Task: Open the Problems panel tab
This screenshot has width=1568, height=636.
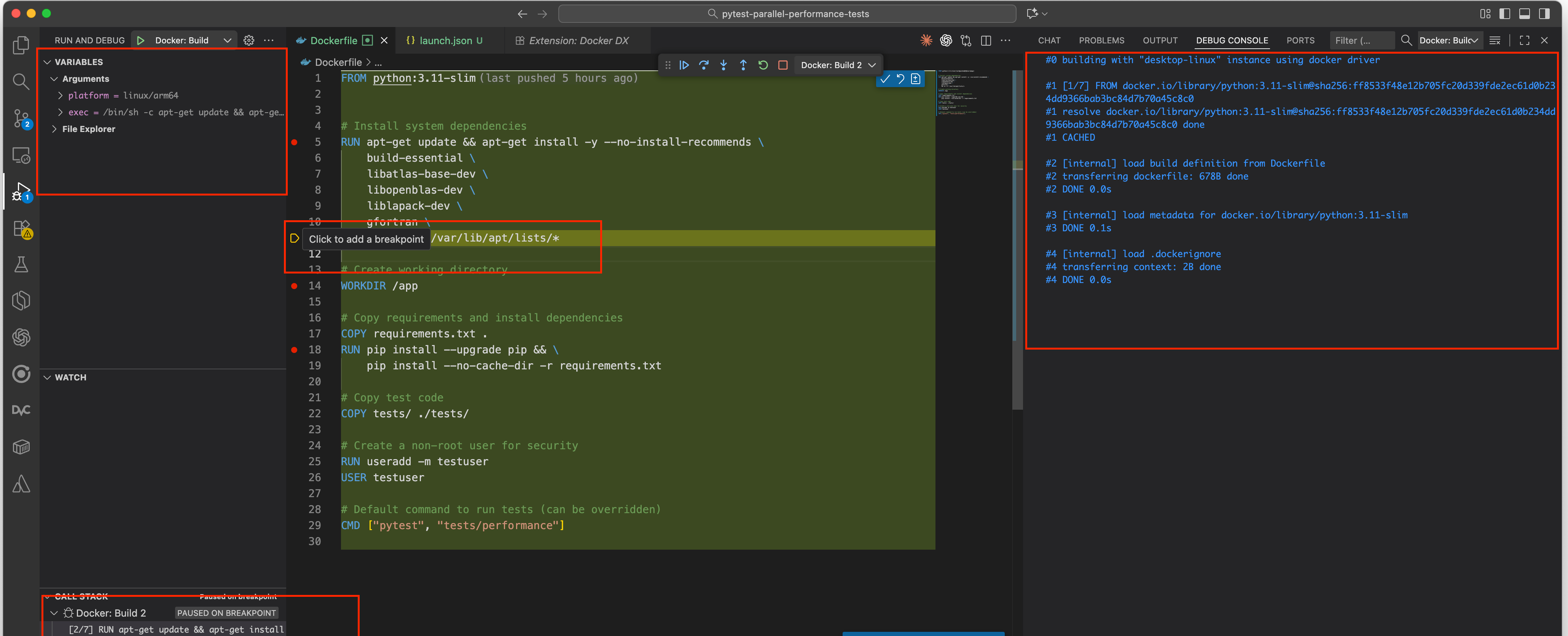Action: (1101, 40)
